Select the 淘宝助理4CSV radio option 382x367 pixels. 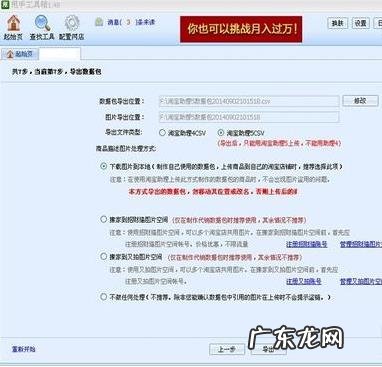[162, 133]
